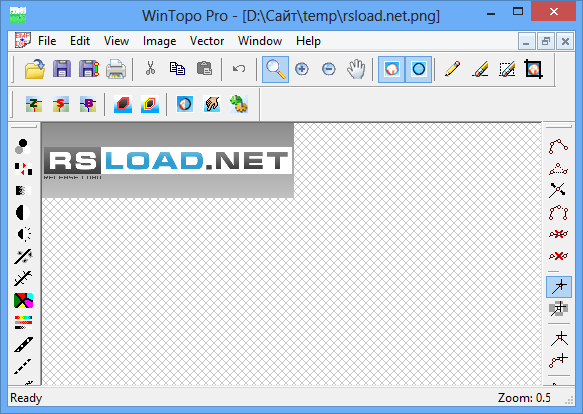Click the Undo arrow icon
The image size is (583, 414).
[239, 69]
